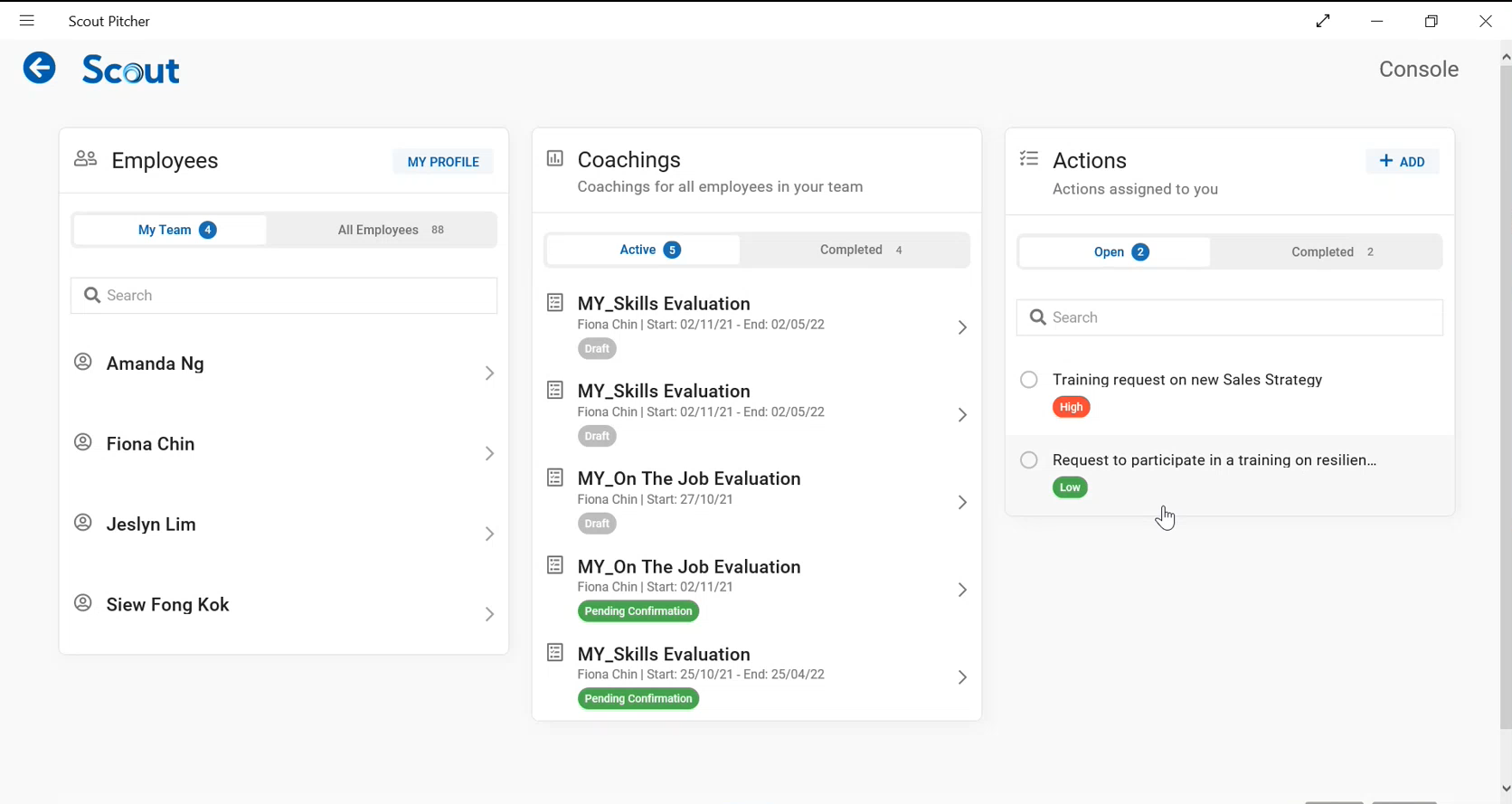Click the MY PROFILE button
Viewport: 1512px width, 804px height.
[443, 162]
